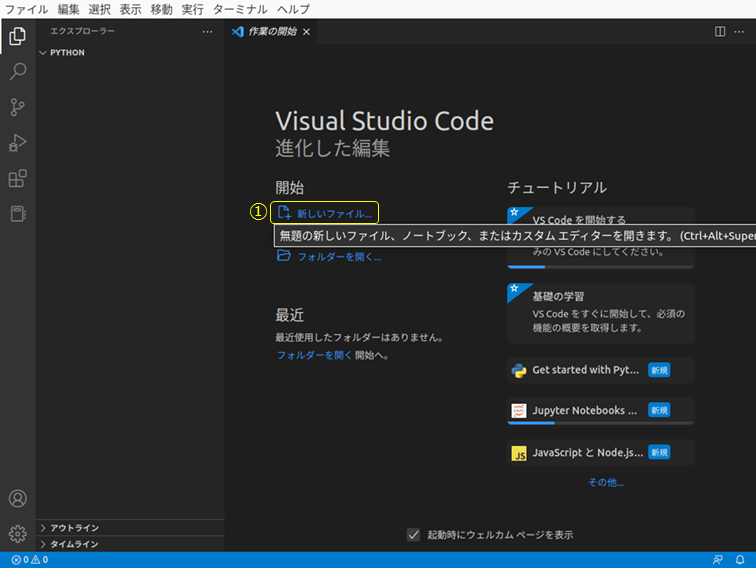Open the Search view icon
Image resolution: width=756 pixels, height=568 pixels.
tap(17, 72)
